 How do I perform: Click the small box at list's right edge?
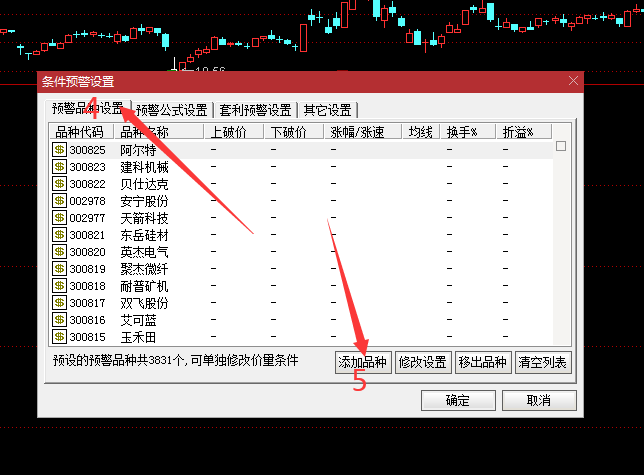pyautogui.click(x=561, y=146)
